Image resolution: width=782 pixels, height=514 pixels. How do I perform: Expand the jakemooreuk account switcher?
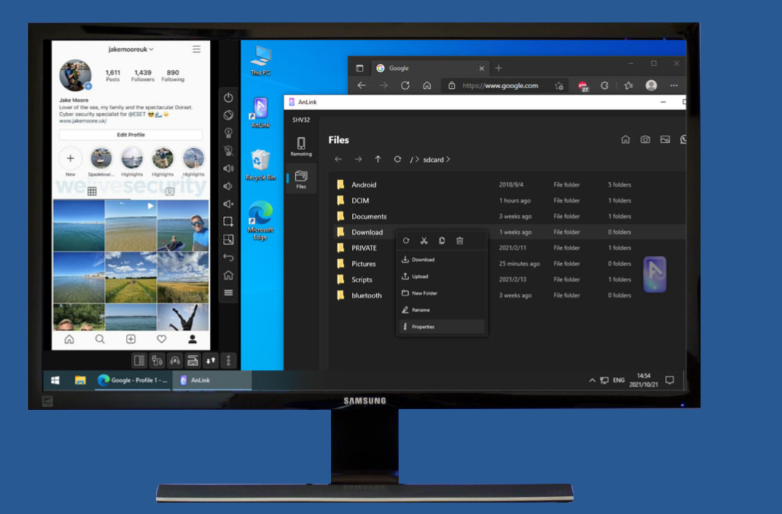(x=131, y=49)
